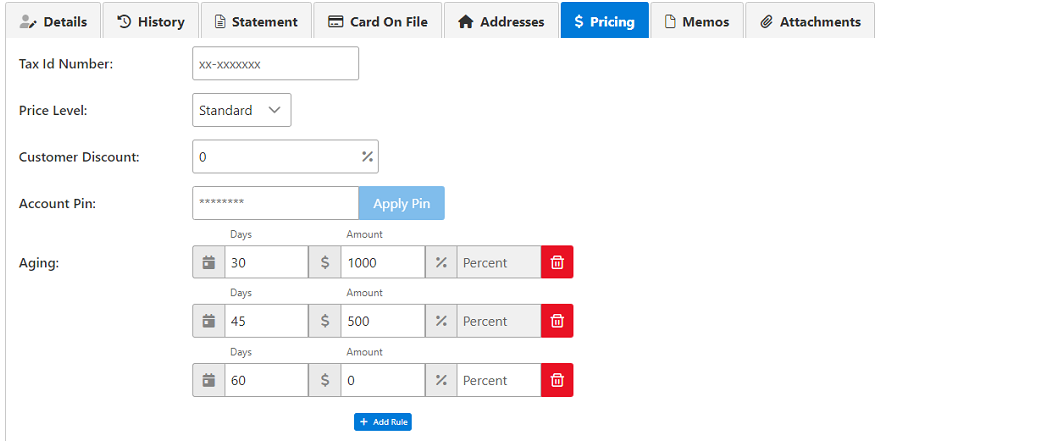Add a new aging rule
The image size is (1062, 441).
click(382, 422)
